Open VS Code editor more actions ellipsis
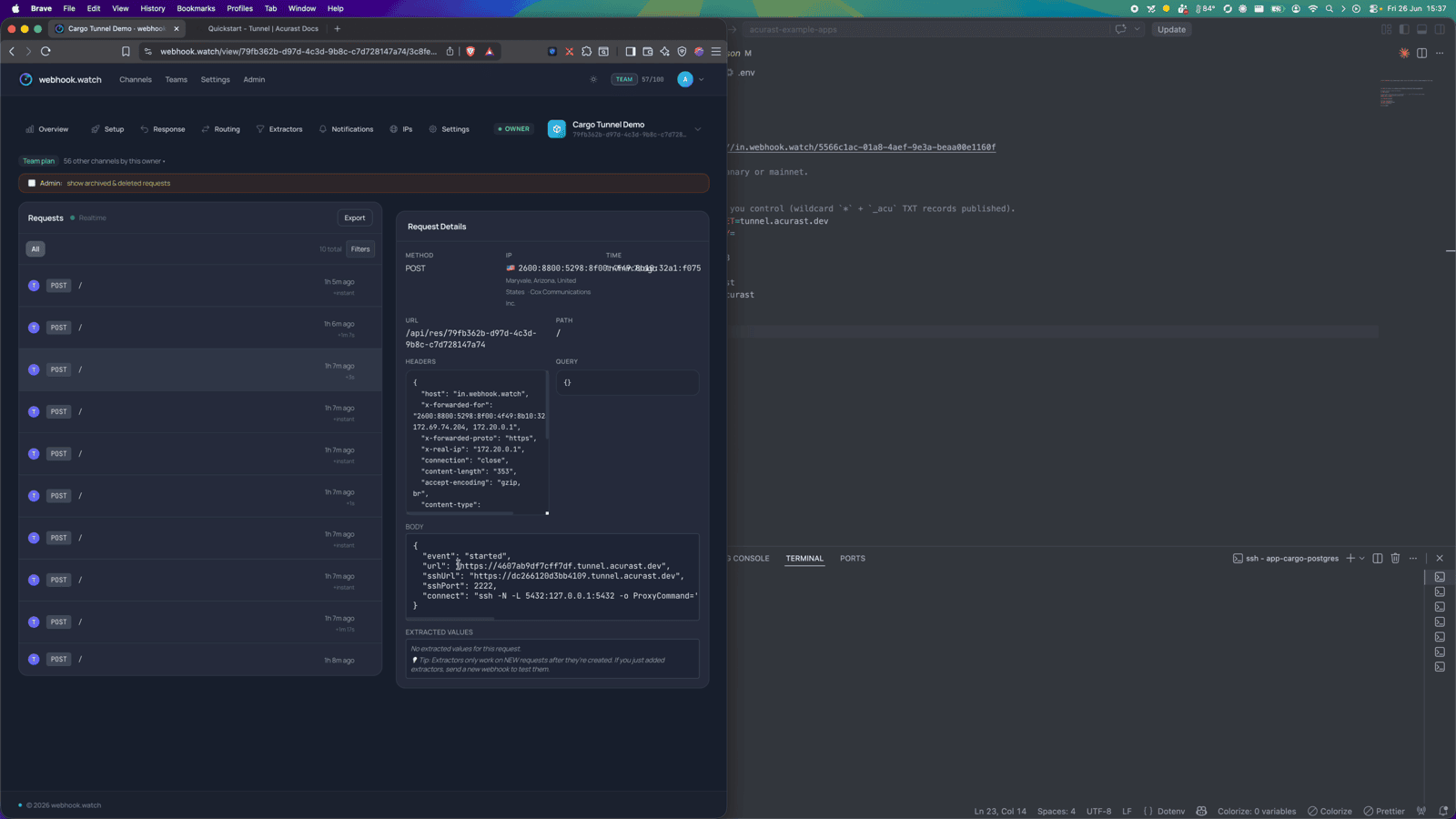Viewport: 1456px width, 819px height. coord(1440,53)
